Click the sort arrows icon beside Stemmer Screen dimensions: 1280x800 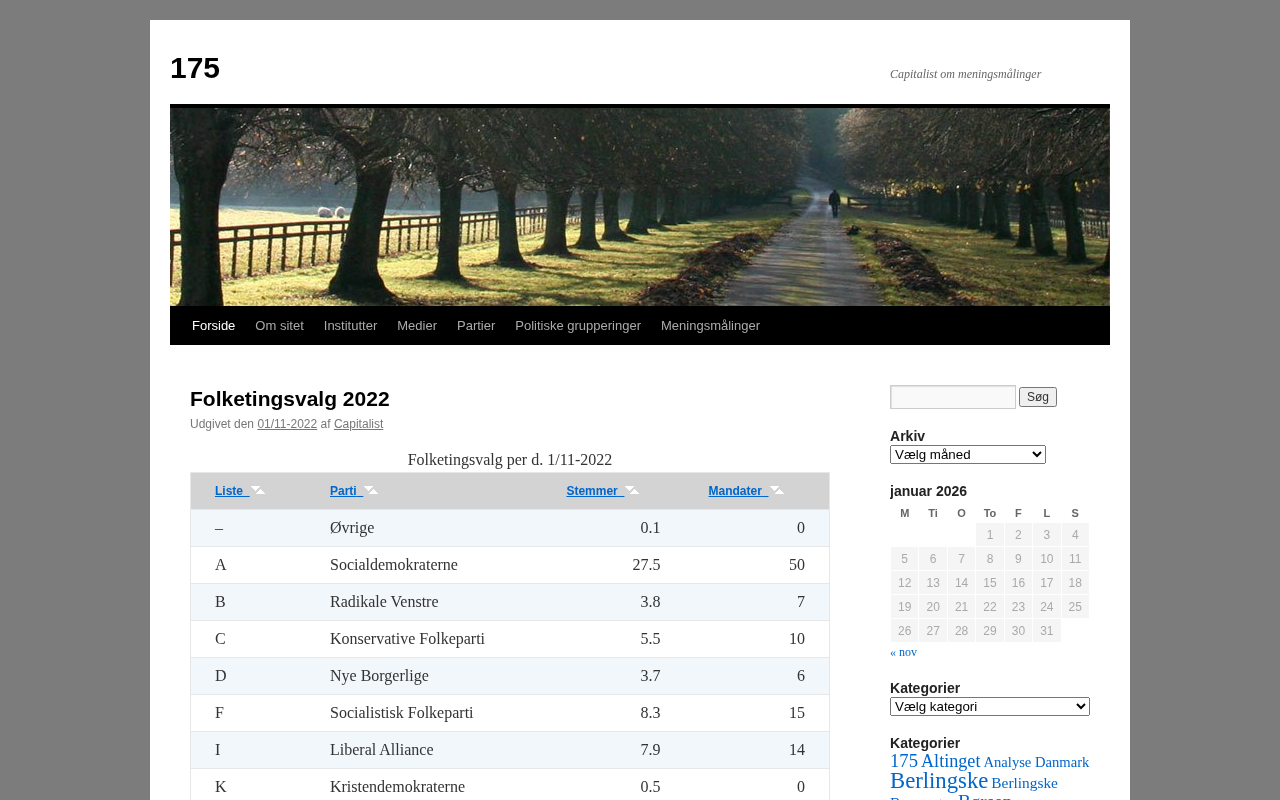coord(632,491)
